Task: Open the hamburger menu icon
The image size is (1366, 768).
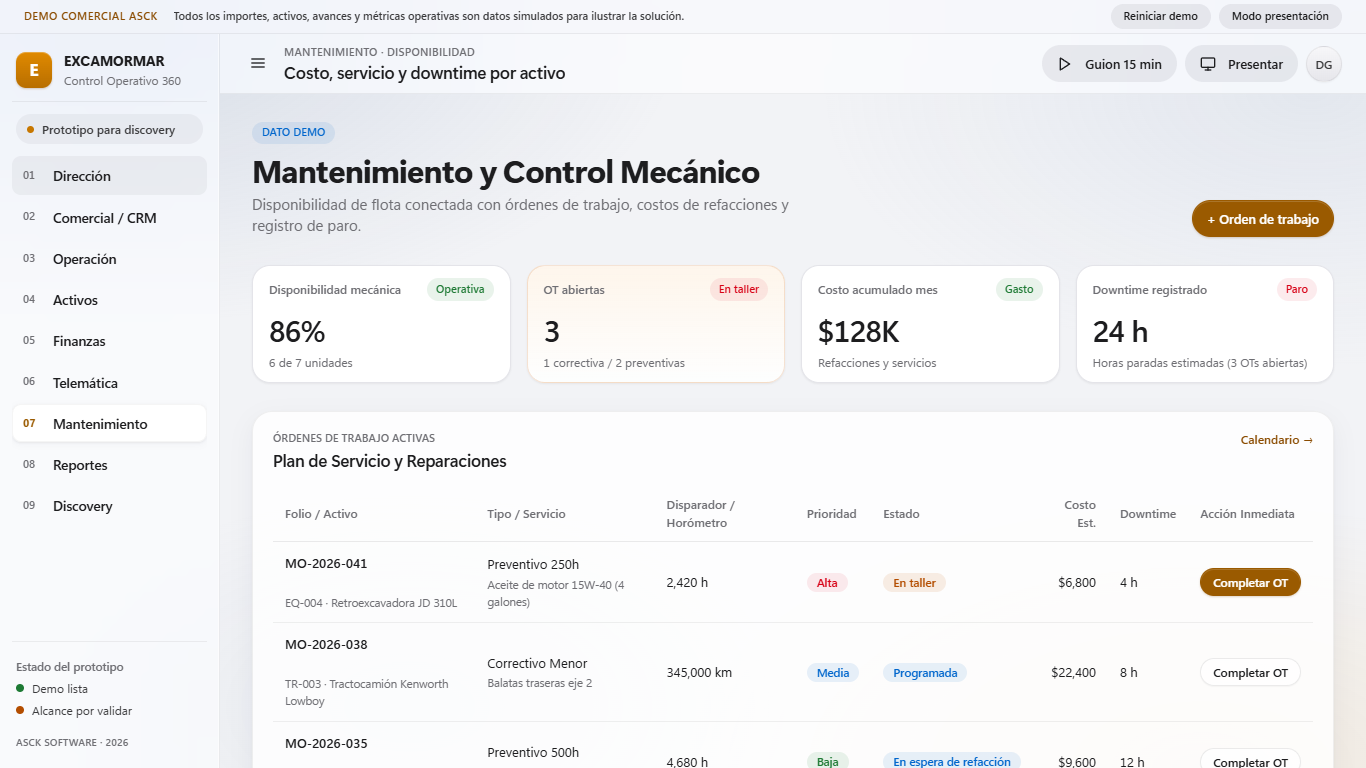Action: (x=258, y=63)
